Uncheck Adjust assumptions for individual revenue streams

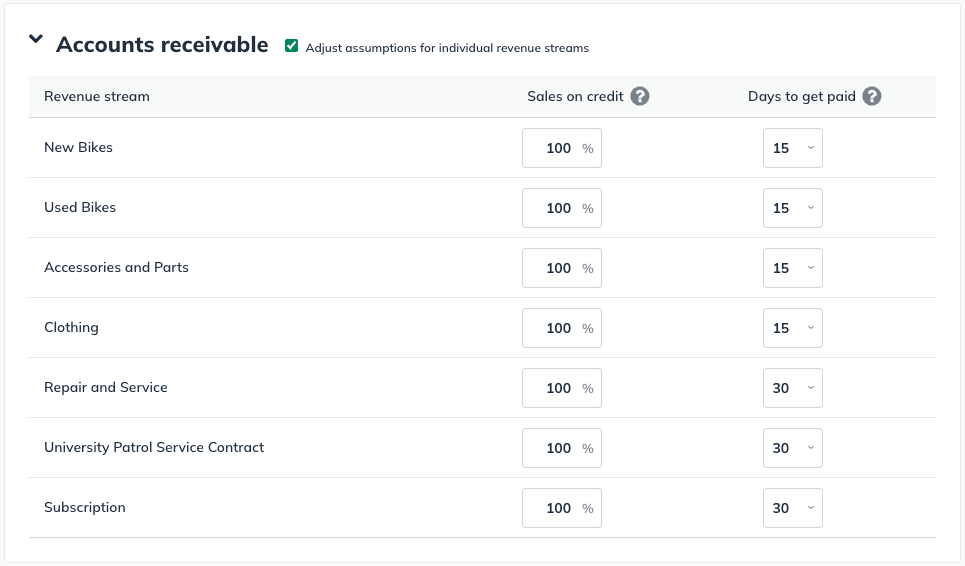click(292, 46)
